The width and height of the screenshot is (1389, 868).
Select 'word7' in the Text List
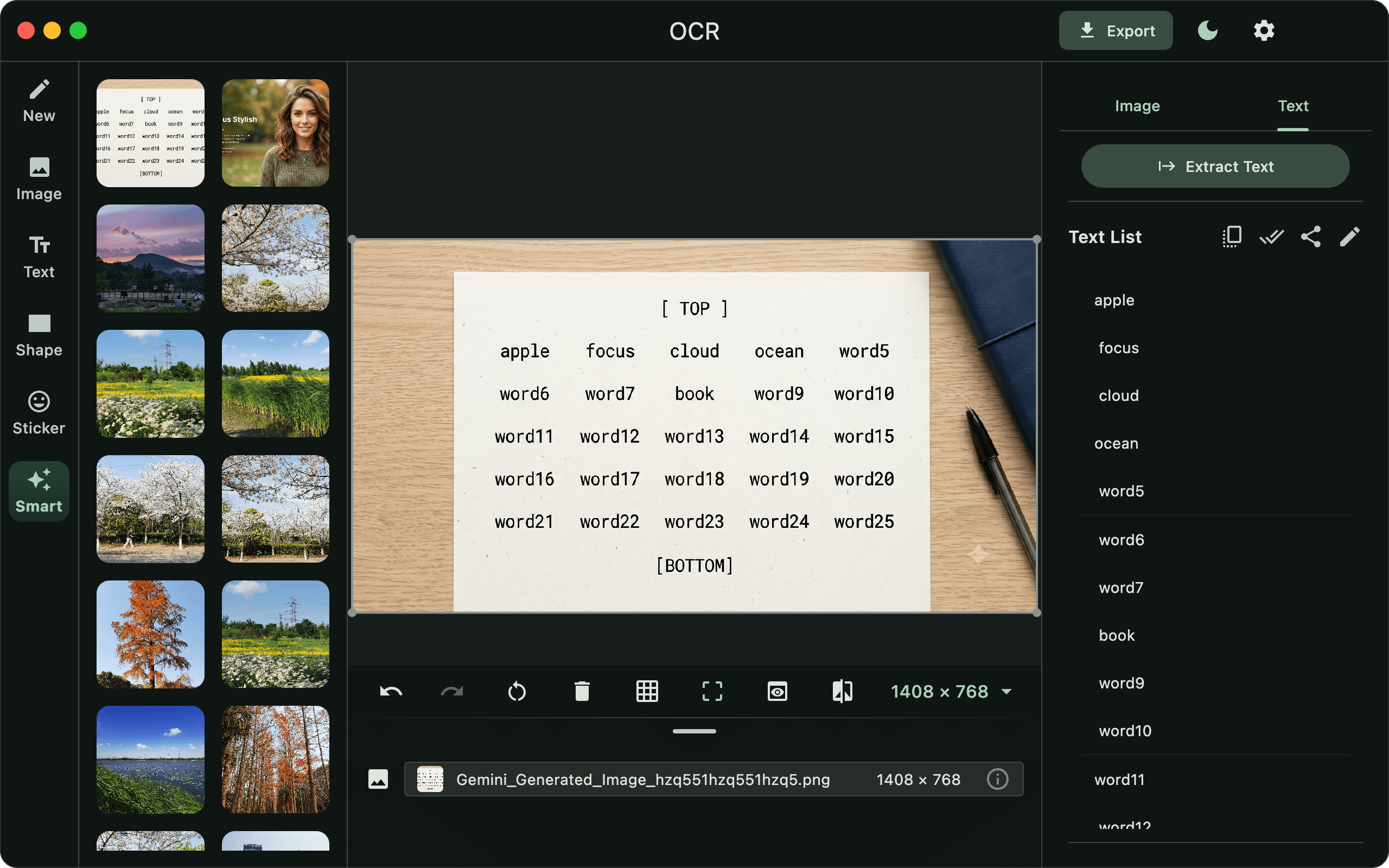(1120, 588)
